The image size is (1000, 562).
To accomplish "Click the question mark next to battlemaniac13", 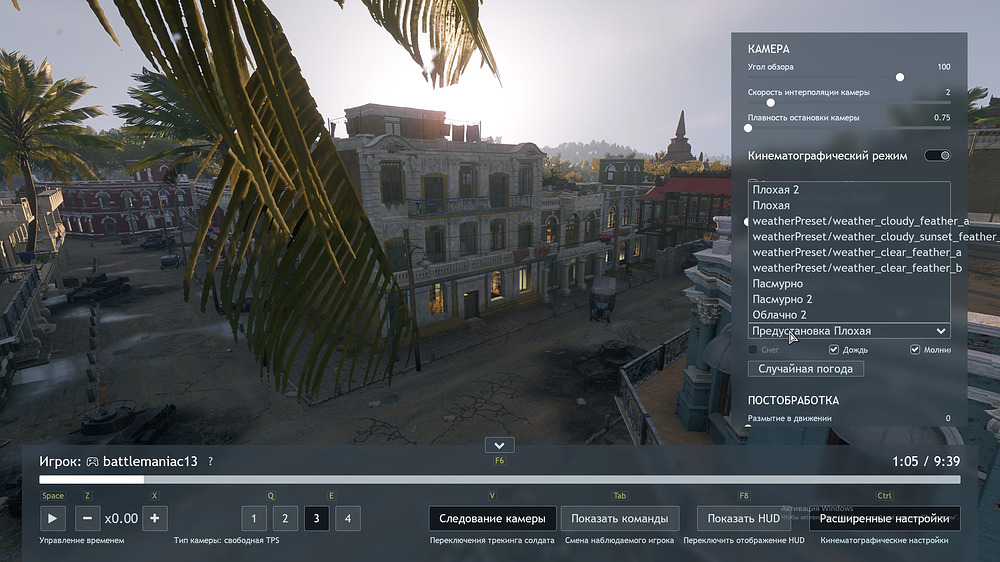I will pos(210,461).
